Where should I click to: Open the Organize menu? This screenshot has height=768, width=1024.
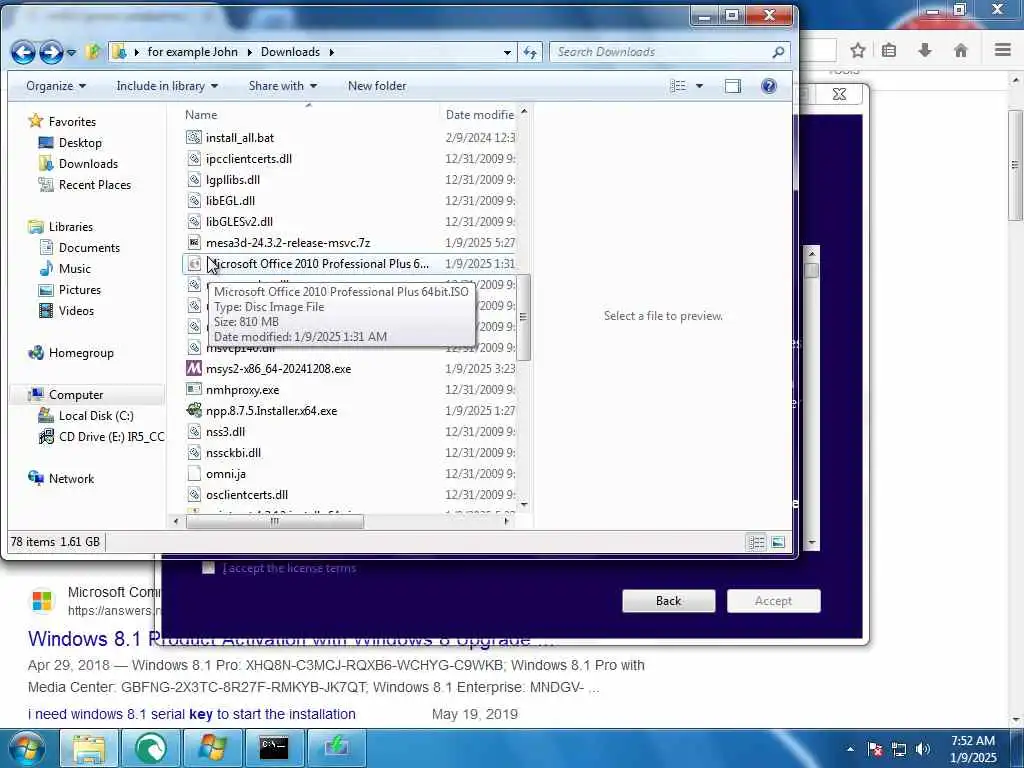pyautogui.click(x=56, y=86)
